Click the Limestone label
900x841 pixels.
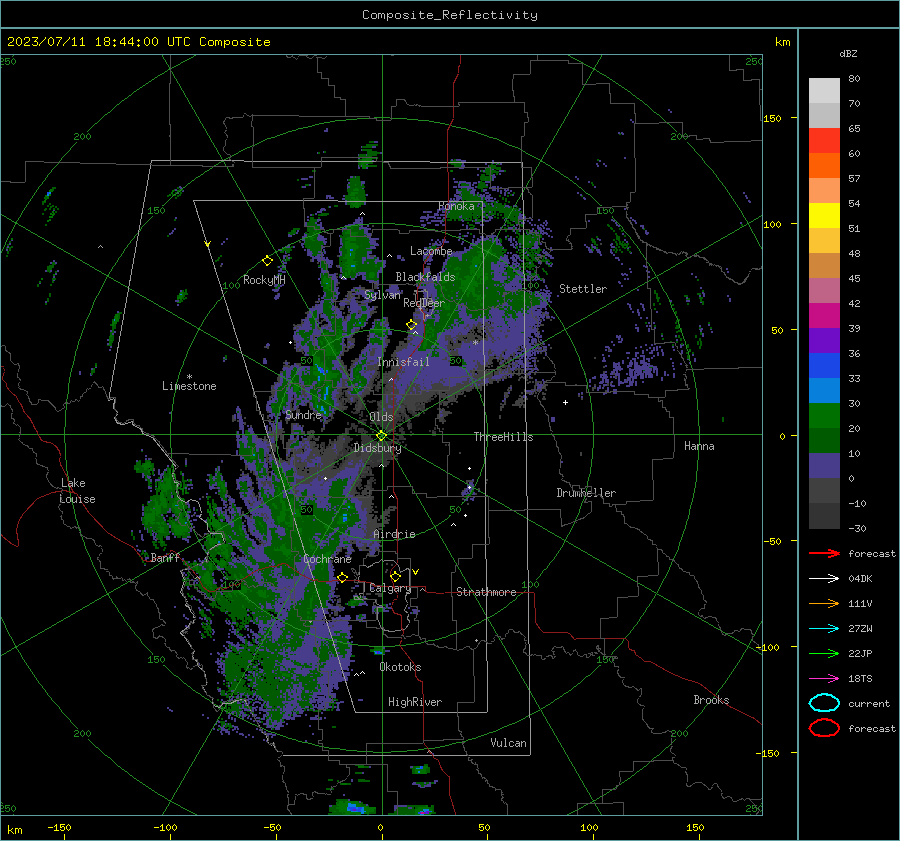point(189,386)
